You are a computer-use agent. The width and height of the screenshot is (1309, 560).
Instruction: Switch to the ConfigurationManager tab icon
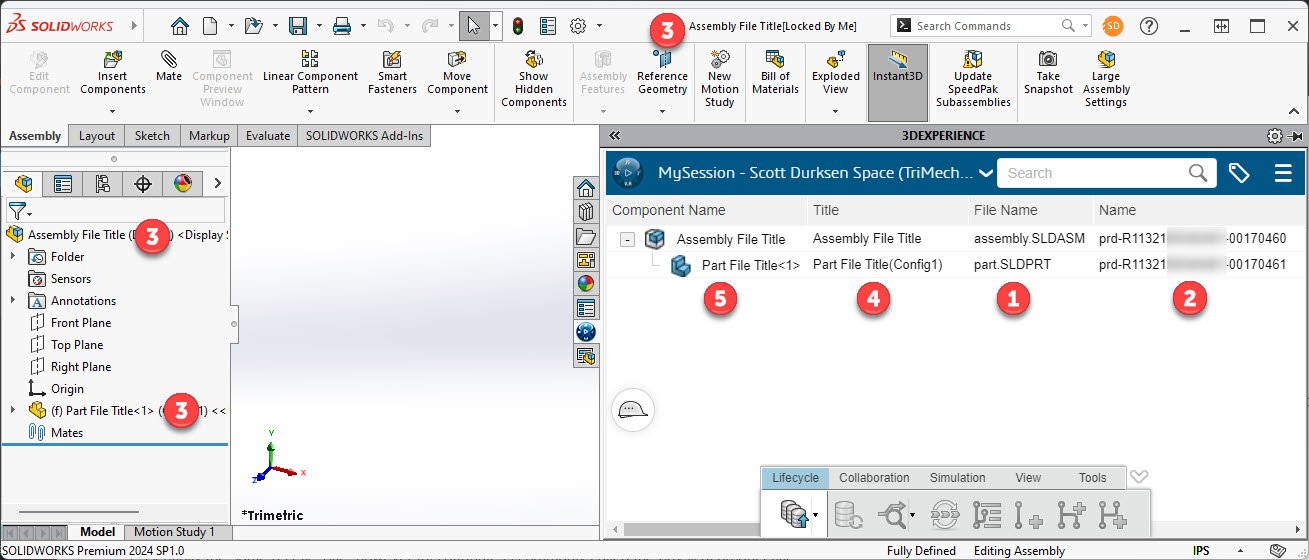tap(102, 183)
